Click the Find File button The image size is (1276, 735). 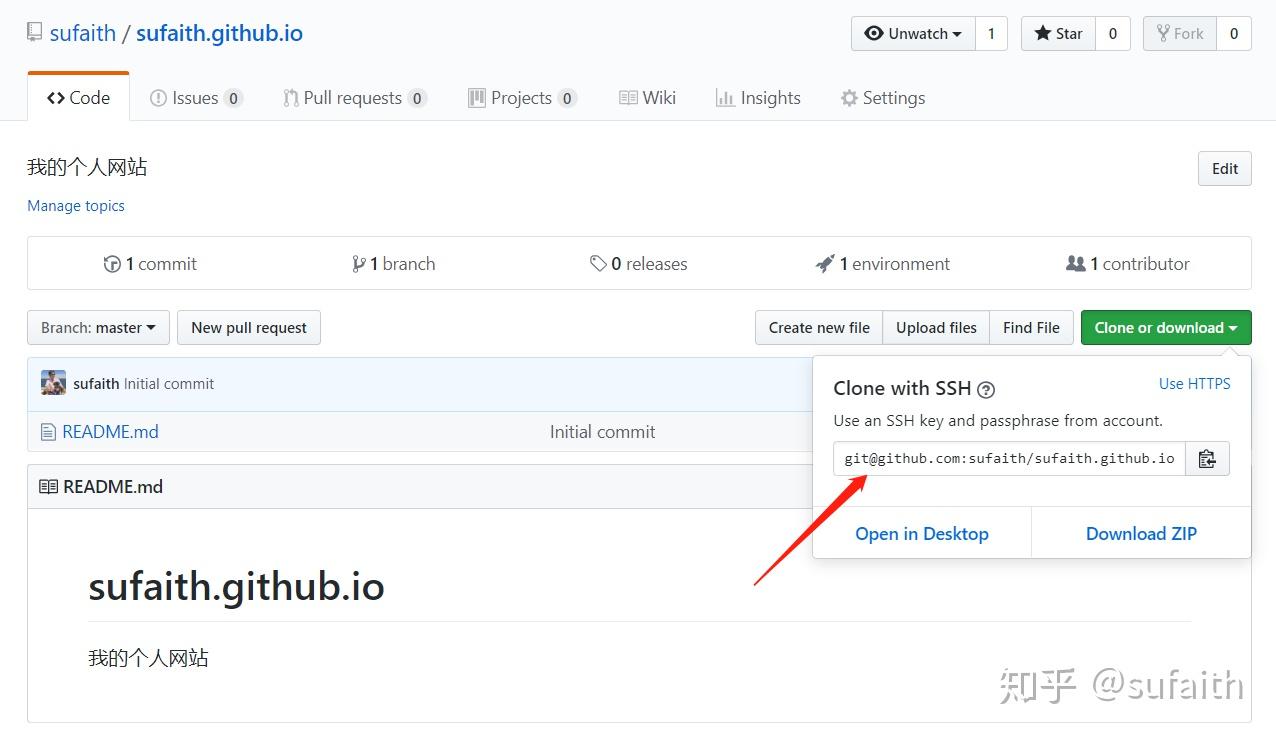(x=1031, y=327)
